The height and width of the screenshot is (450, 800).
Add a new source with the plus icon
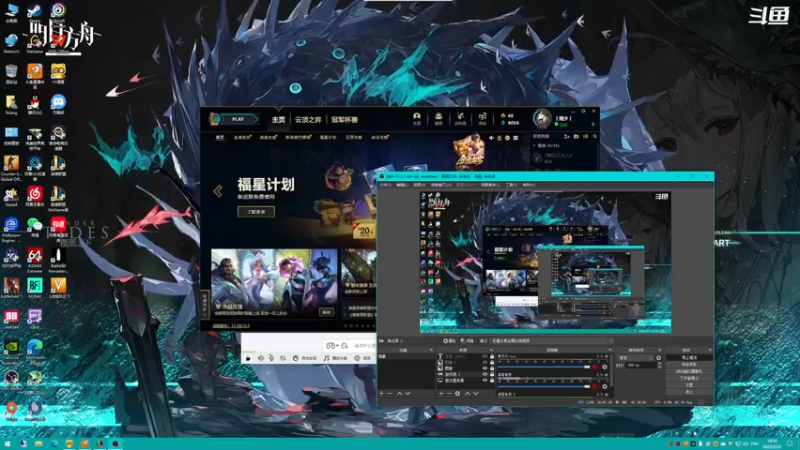coord(441,393)
